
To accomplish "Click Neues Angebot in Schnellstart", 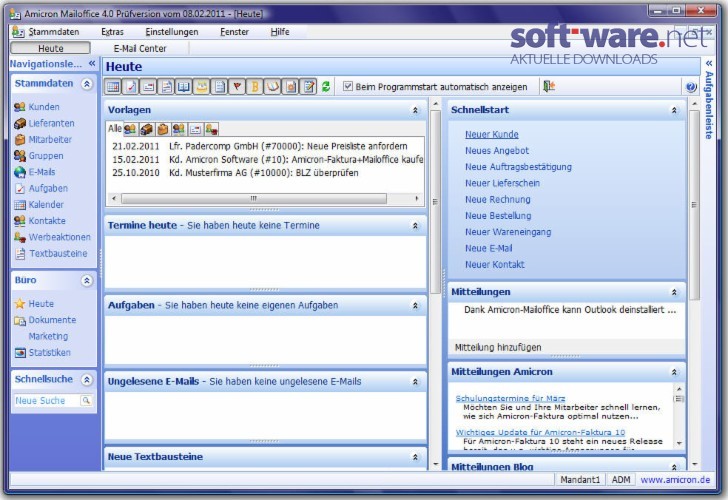I will click(x=497, y=150).
